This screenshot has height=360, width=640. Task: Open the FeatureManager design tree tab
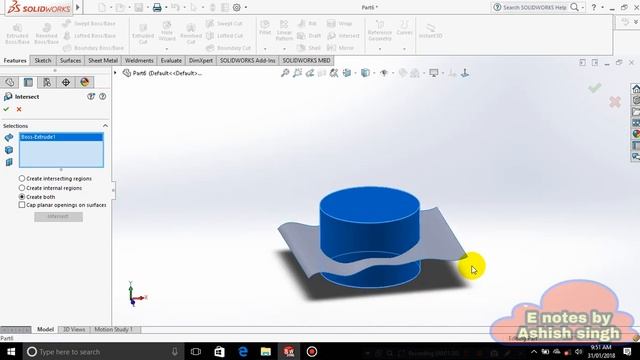[x=10, y=82]
